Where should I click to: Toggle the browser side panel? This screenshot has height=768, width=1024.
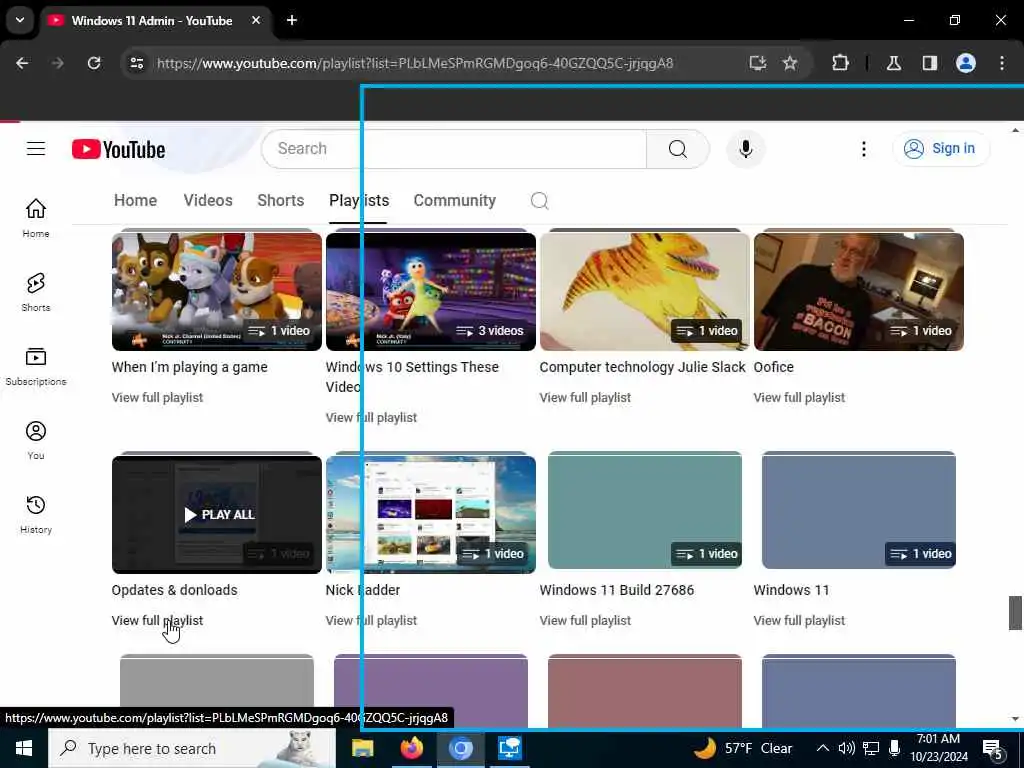[x=930, y=63]
